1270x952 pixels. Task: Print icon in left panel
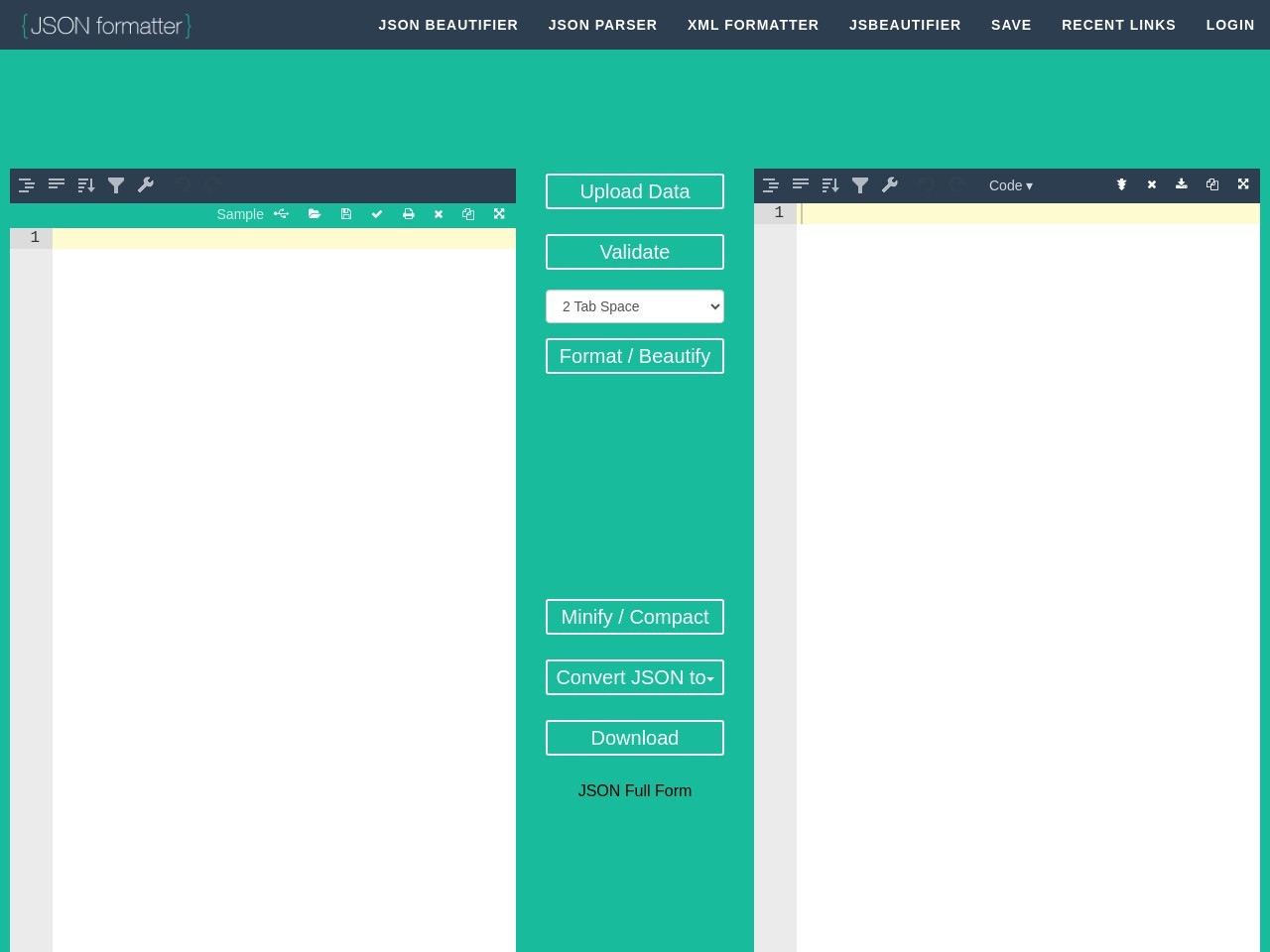[x=408, y=214]
